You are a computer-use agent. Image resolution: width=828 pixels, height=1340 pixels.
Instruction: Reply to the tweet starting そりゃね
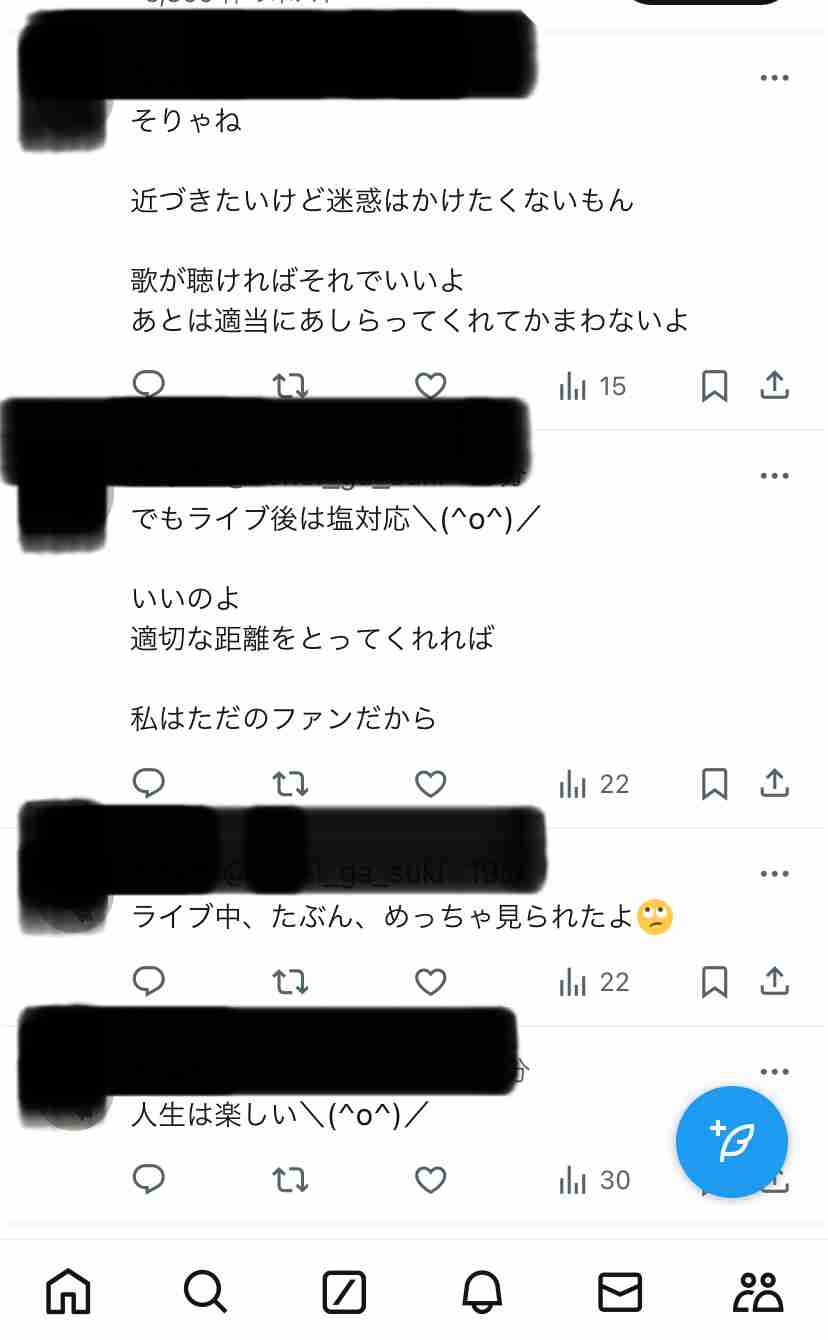[x=148, y=386]
